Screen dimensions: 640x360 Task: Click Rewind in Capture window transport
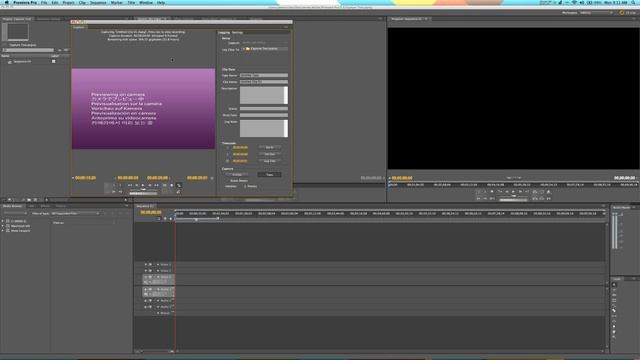130,185
